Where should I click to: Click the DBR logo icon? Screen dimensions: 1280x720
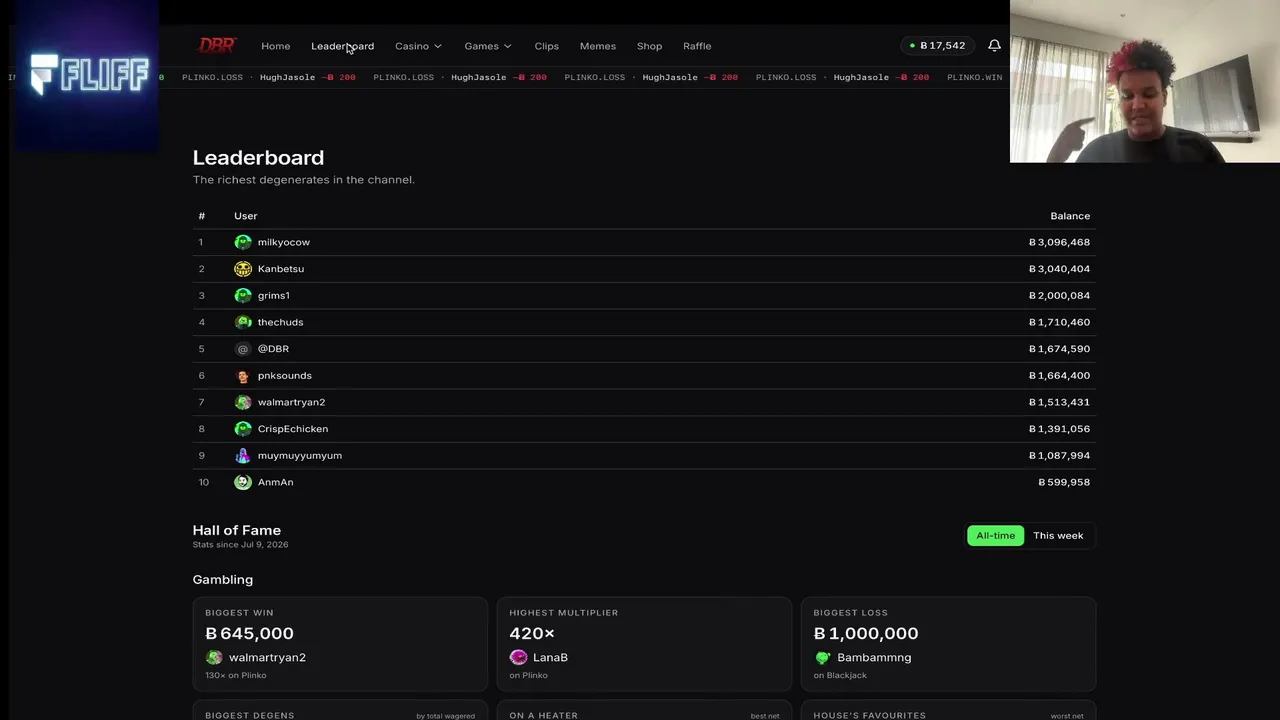[x=216, y=45]
